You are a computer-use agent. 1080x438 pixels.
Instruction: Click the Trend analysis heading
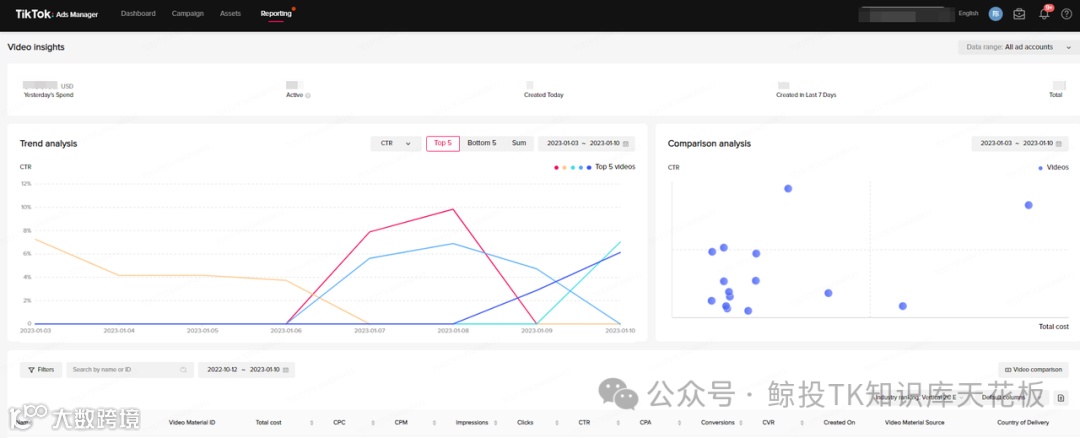coord(48,144)
